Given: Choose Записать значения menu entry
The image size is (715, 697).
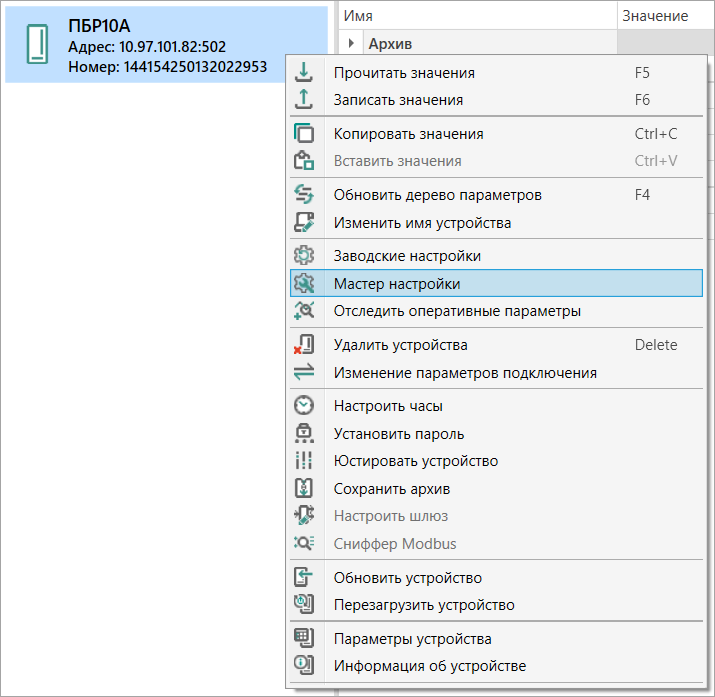Looking at the screenshot, I should (x=496, y=100).
